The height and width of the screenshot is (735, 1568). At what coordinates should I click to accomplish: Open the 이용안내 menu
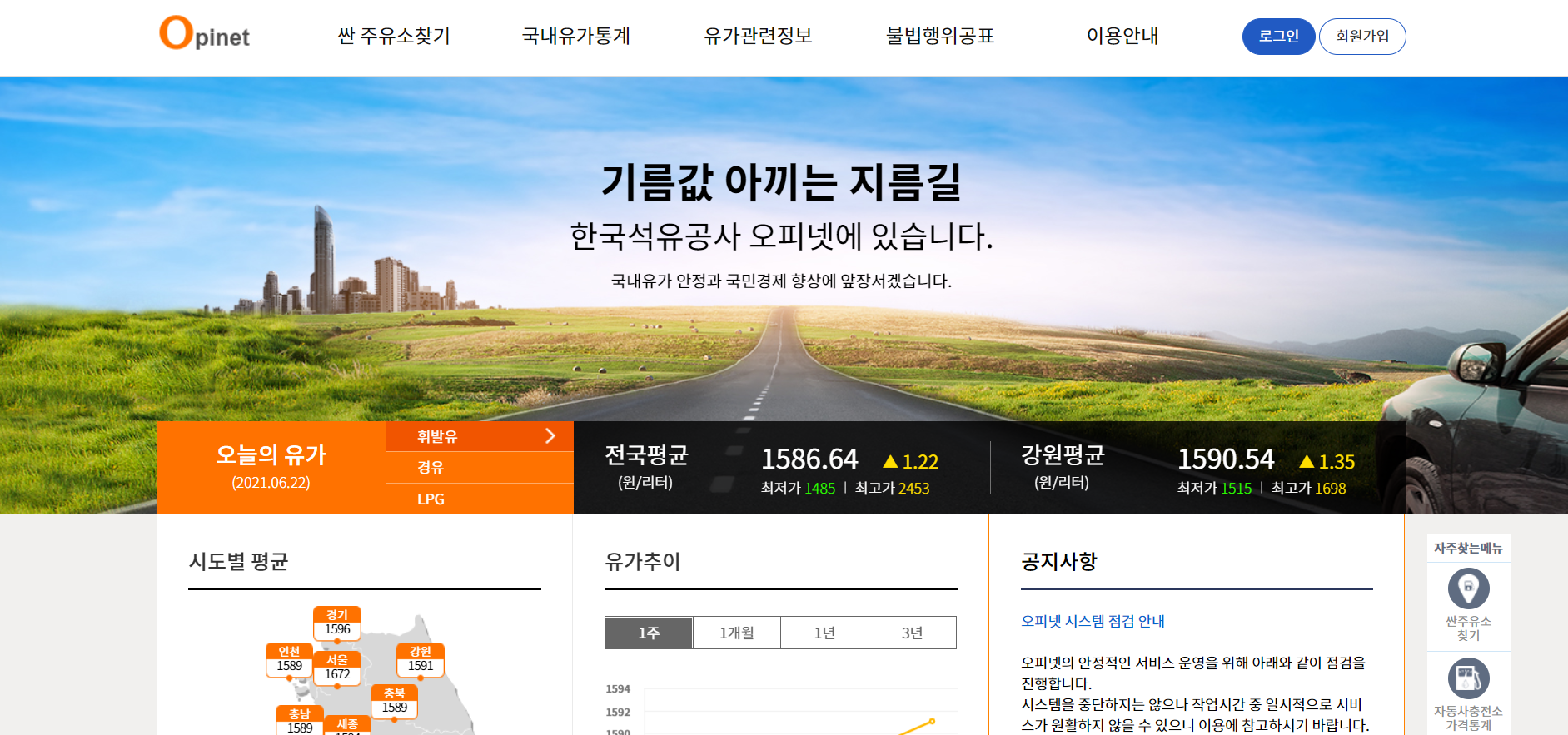(x=1122, y=36)
